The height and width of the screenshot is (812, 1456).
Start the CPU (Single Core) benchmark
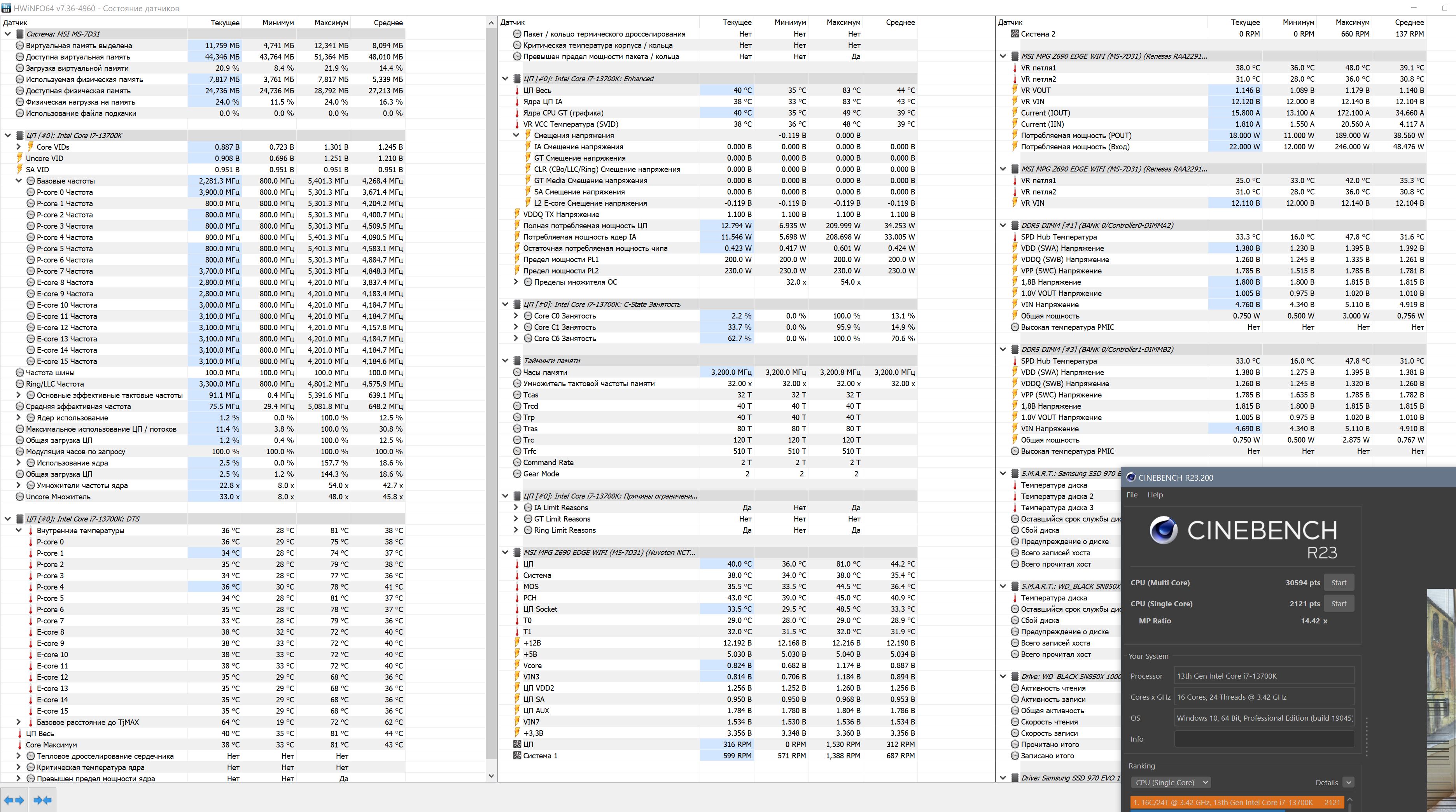tap(1339, 604)
